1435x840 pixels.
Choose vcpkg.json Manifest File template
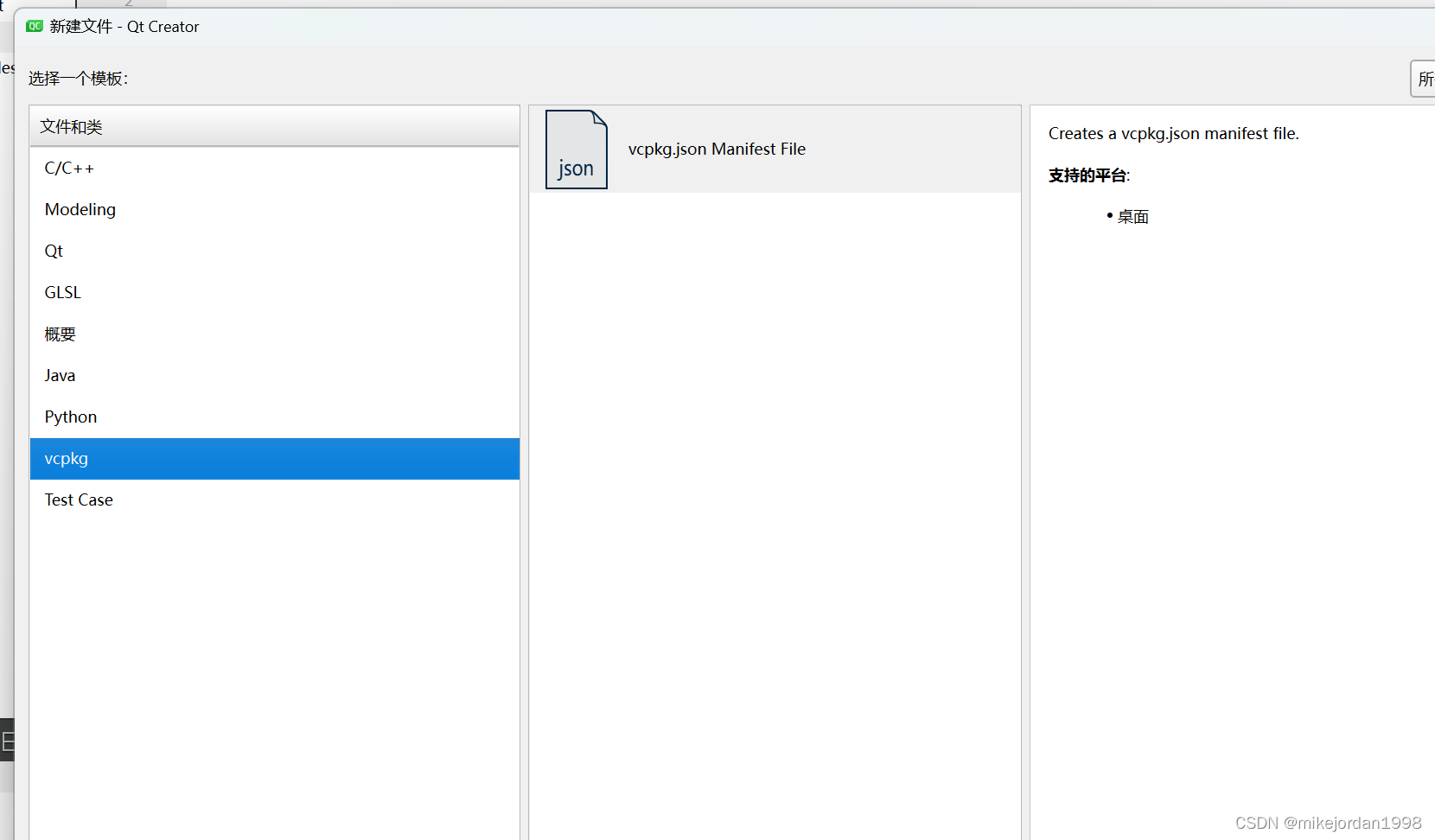pyautogui.click(x=775, y=150)
